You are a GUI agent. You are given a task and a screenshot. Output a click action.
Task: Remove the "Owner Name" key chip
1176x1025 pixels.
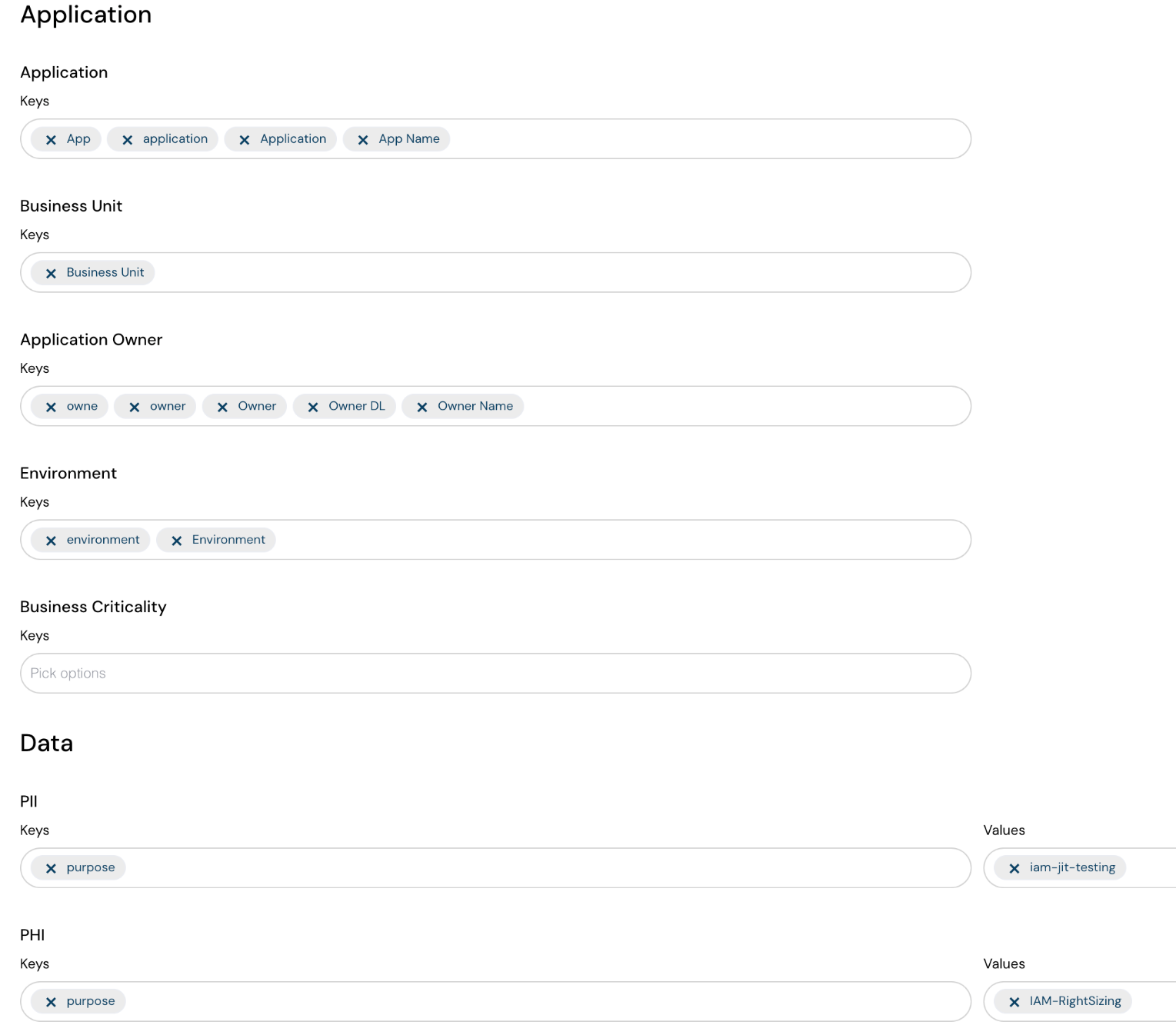point(421,406)
